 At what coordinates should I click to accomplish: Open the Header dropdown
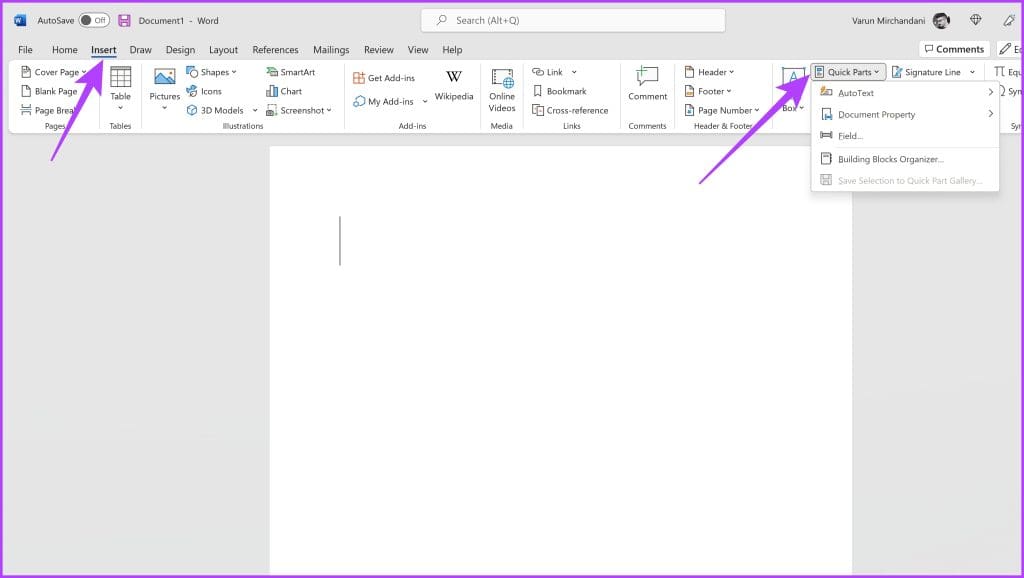[709, 72]
